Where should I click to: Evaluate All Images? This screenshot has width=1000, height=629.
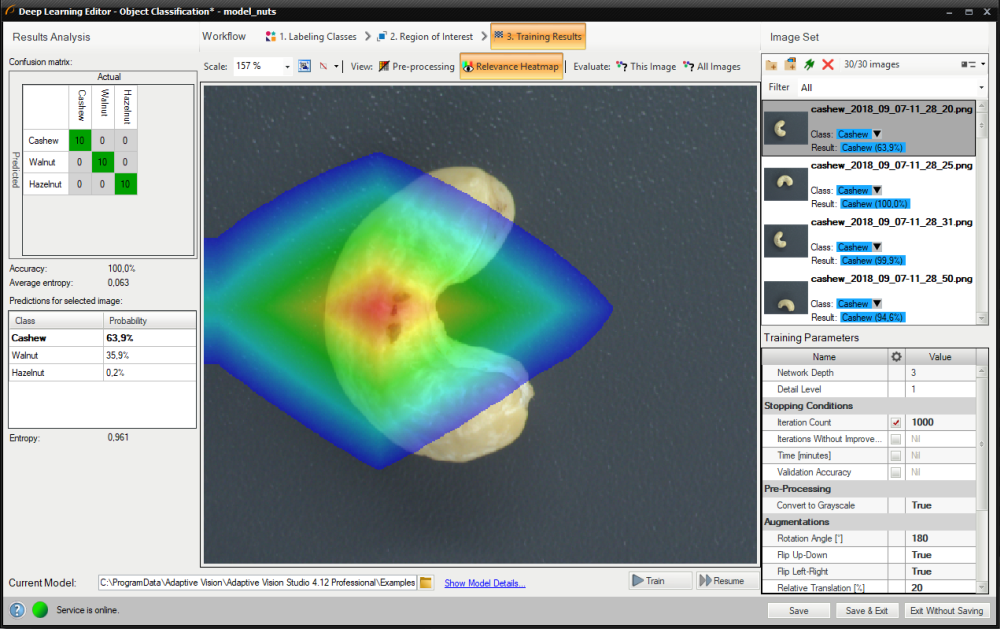712,67
